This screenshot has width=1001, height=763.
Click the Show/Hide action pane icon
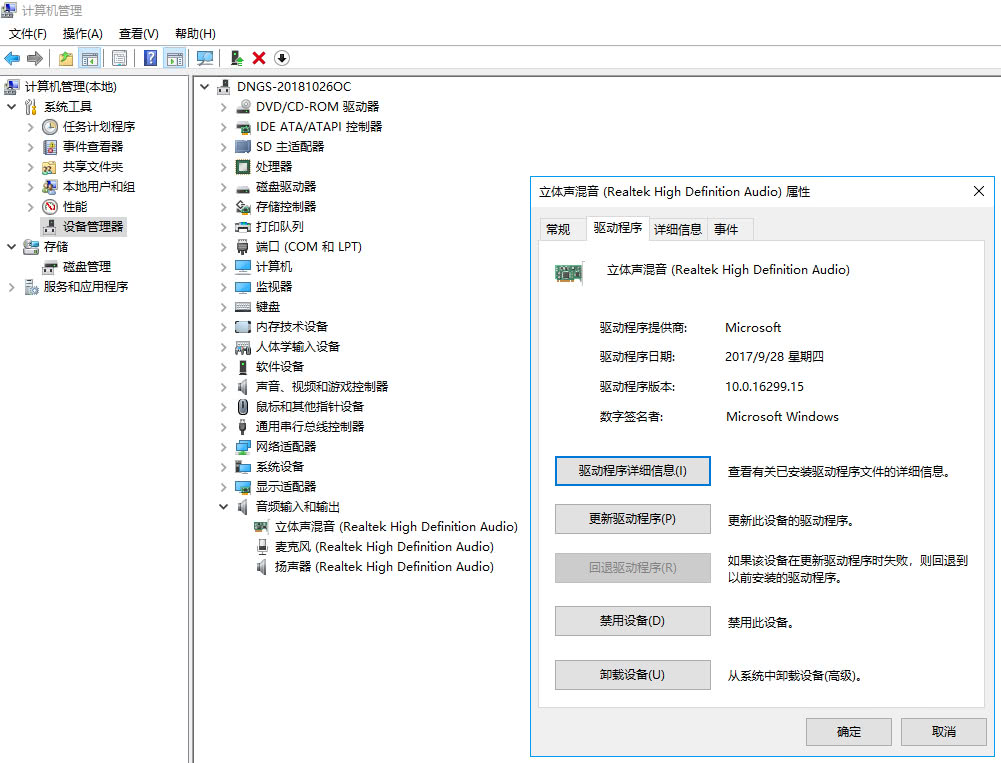[176, 57]
